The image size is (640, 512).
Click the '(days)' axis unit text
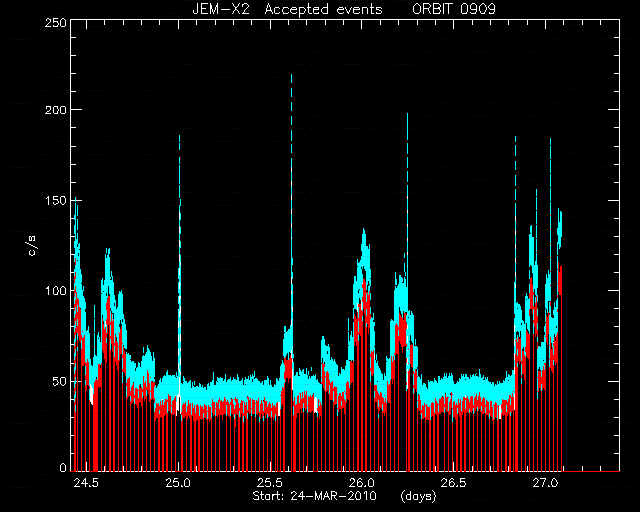418,496
